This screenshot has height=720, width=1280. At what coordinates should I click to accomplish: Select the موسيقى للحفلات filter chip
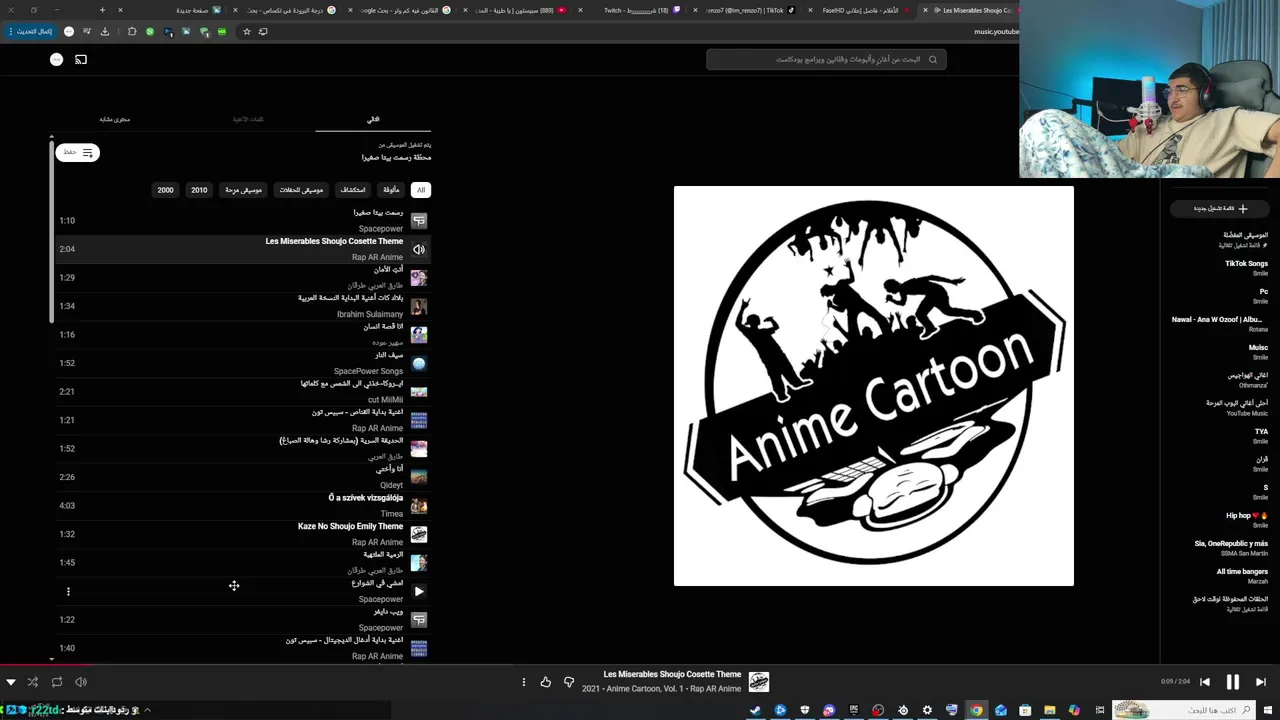(301, 190)
